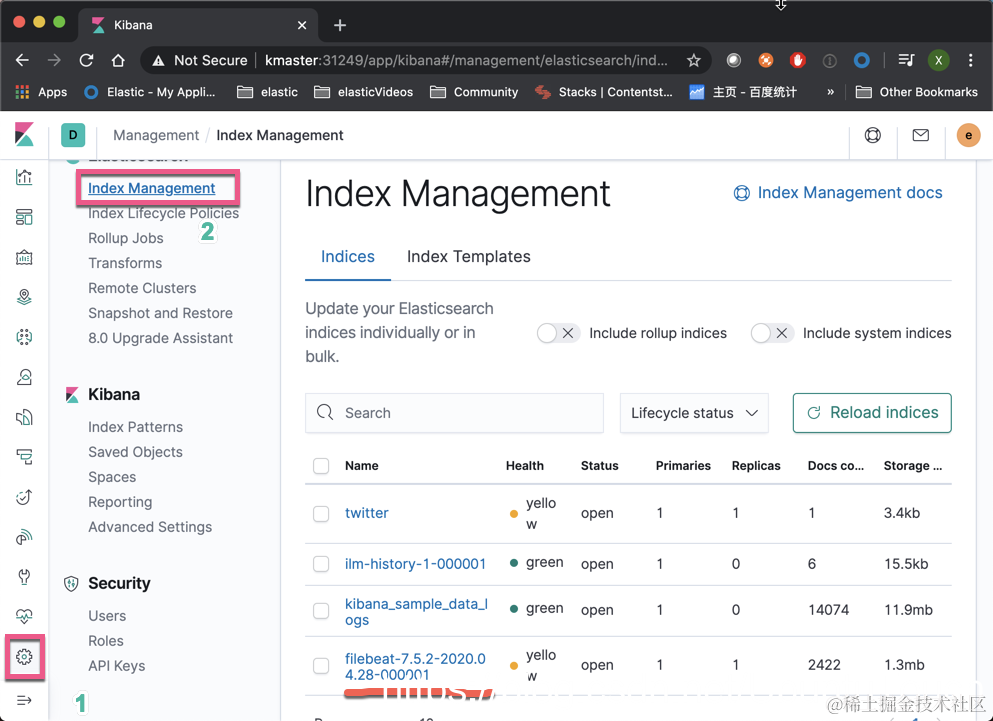Open Remote Clusters menu item
993x721 pixels.
click(142, 288)
